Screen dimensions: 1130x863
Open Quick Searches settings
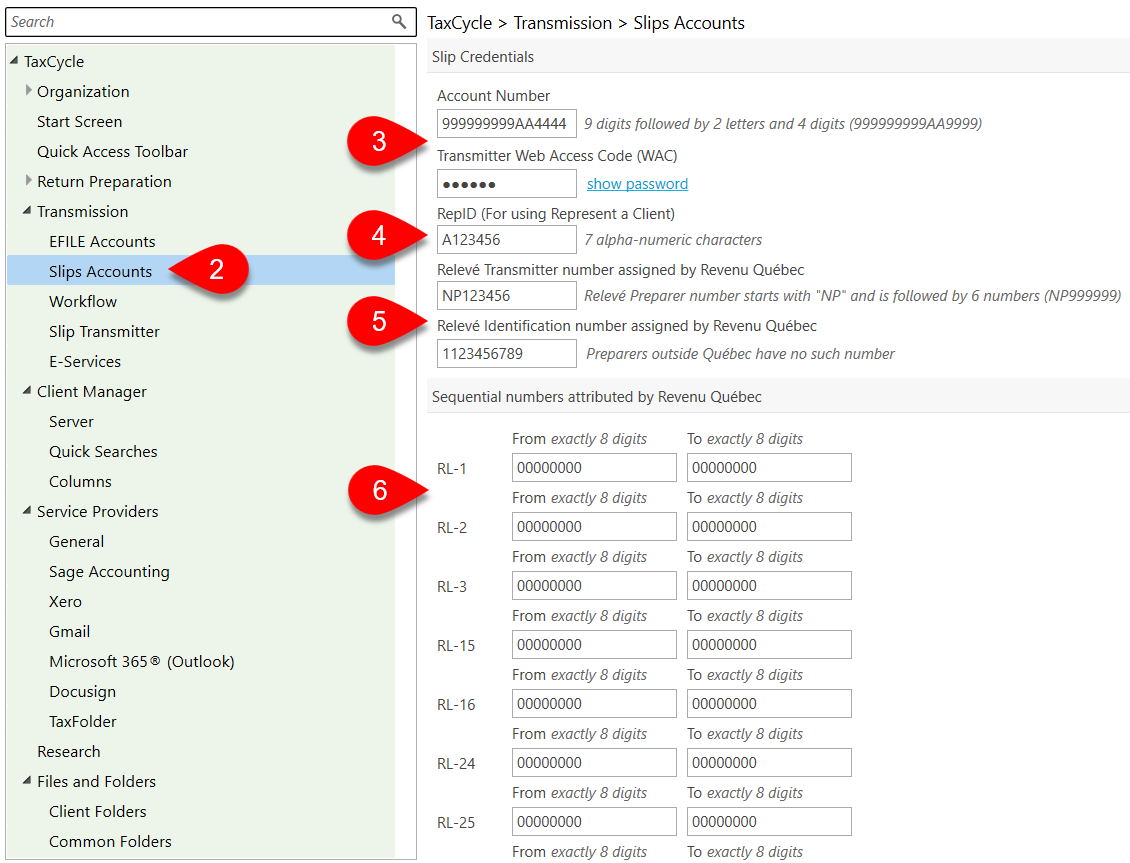(x=103, y=452)
